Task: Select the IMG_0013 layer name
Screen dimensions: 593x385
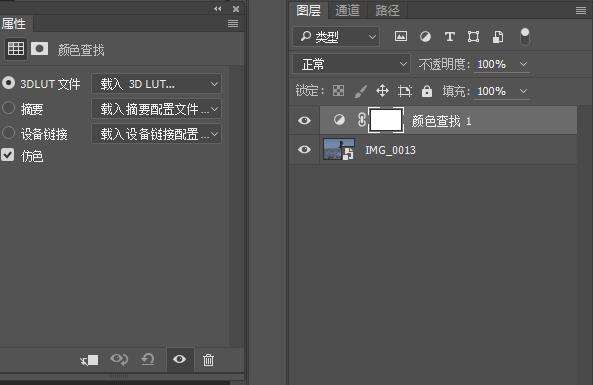Action: 390,150
